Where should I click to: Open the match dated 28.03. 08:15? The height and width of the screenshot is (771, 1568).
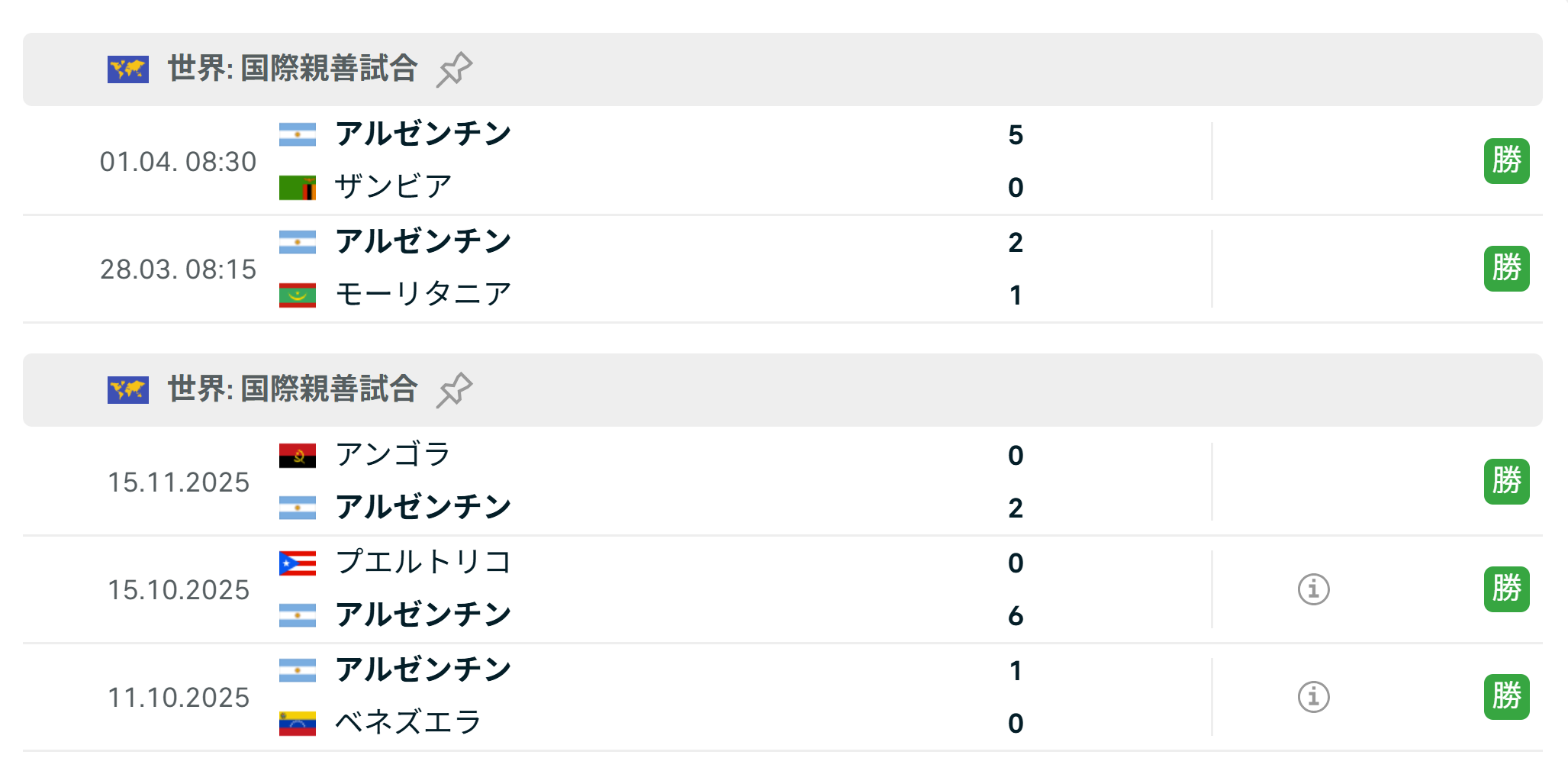pyautogui.click(x=178, y=269)
